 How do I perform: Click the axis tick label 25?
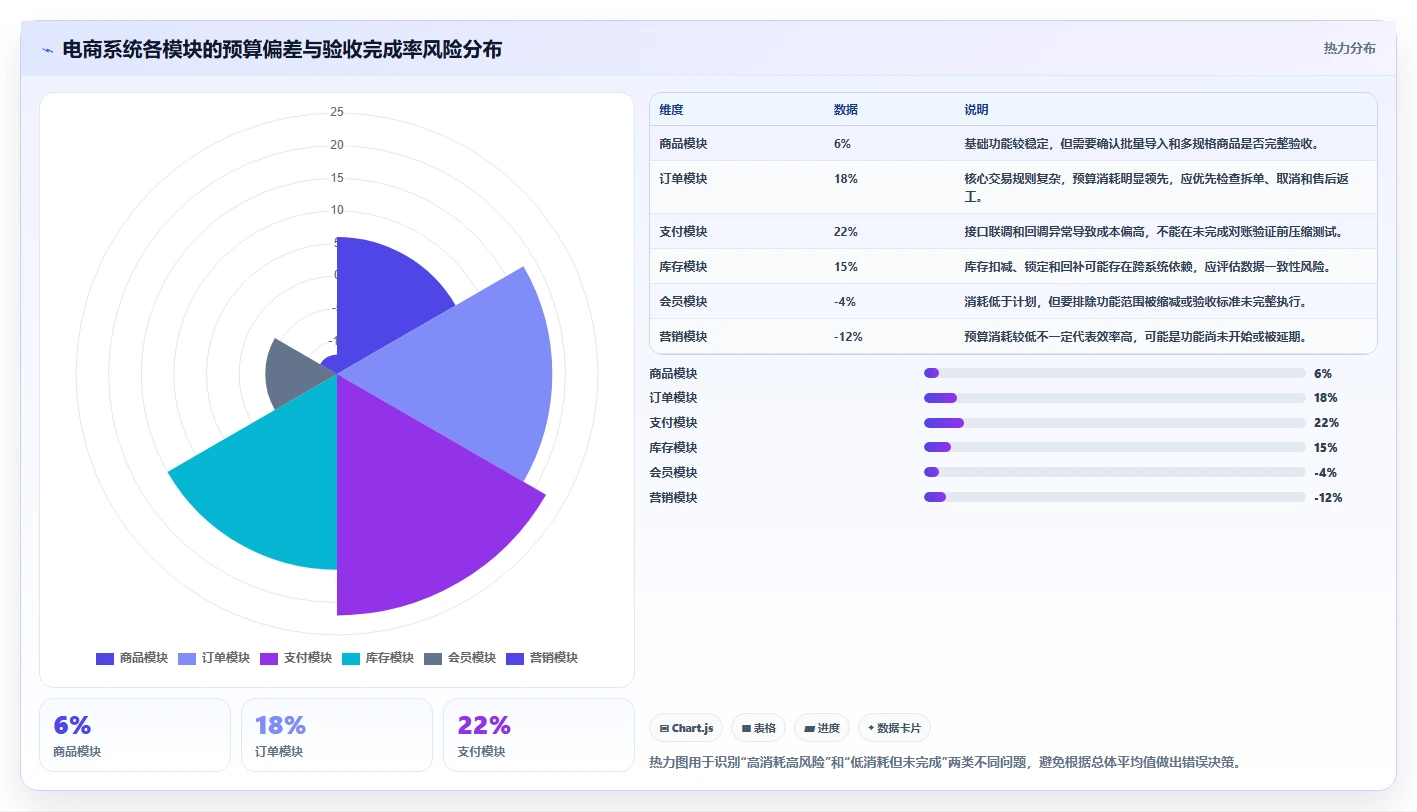(337, 112)
